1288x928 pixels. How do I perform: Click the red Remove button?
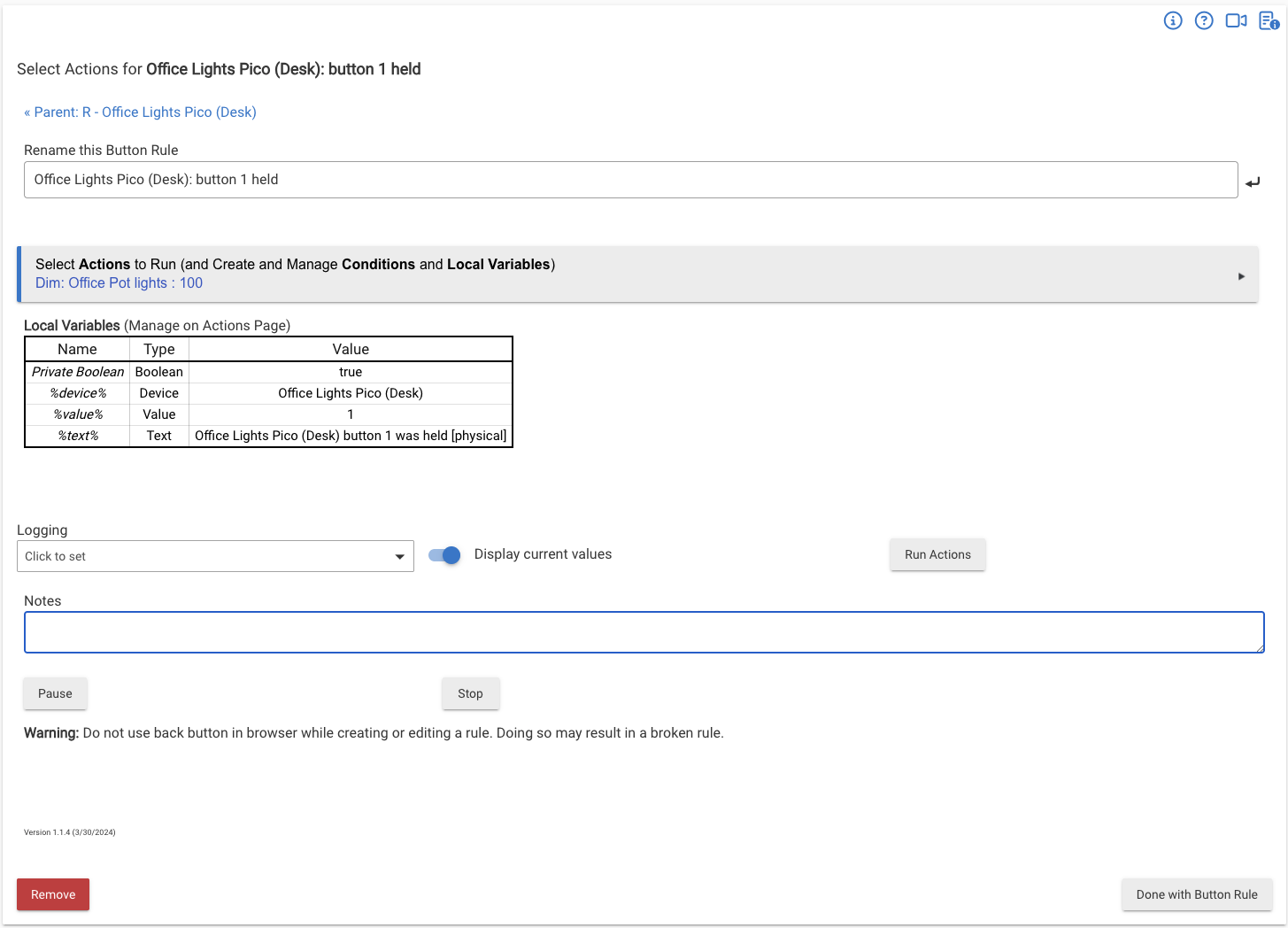tap(53, 894)
